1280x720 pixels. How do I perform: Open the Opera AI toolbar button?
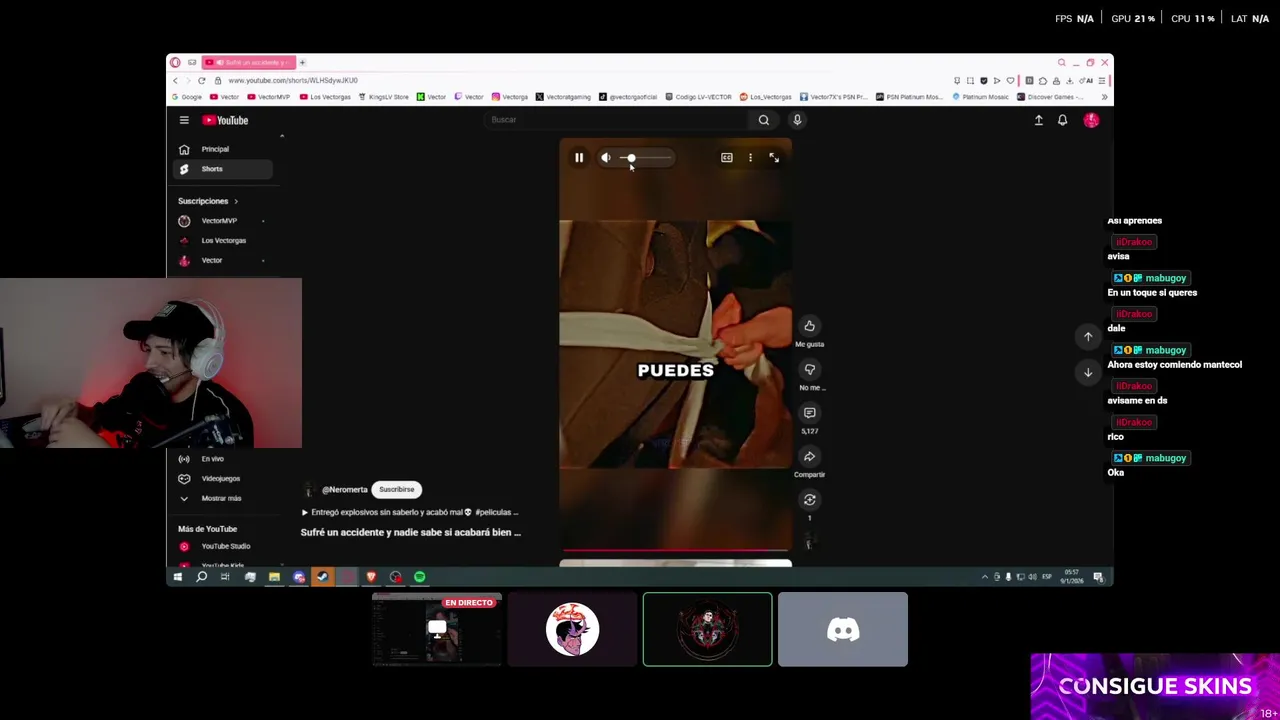click(x=1087, y=80)
